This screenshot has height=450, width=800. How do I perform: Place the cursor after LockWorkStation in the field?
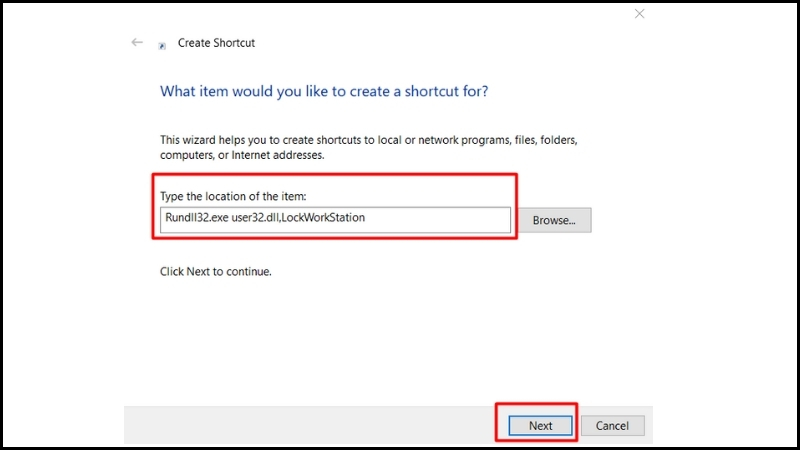tap(366, 217)
